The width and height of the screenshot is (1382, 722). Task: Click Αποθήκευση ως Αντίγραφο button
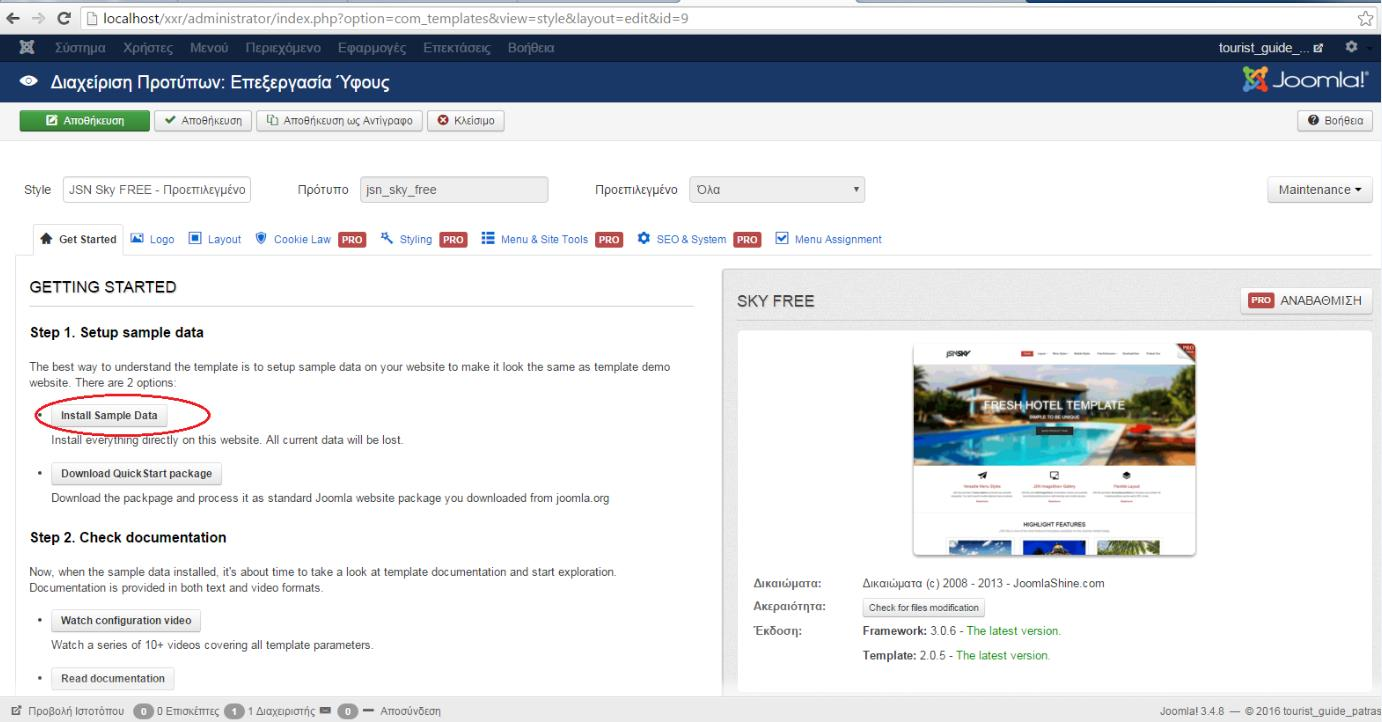340,120
